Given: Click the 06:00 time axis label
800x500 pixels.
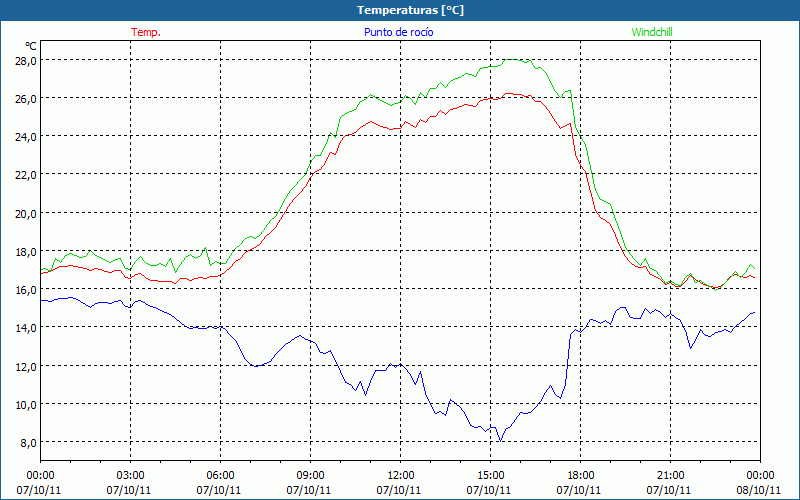Looking at the screenshot, I should tap(220, 476).
